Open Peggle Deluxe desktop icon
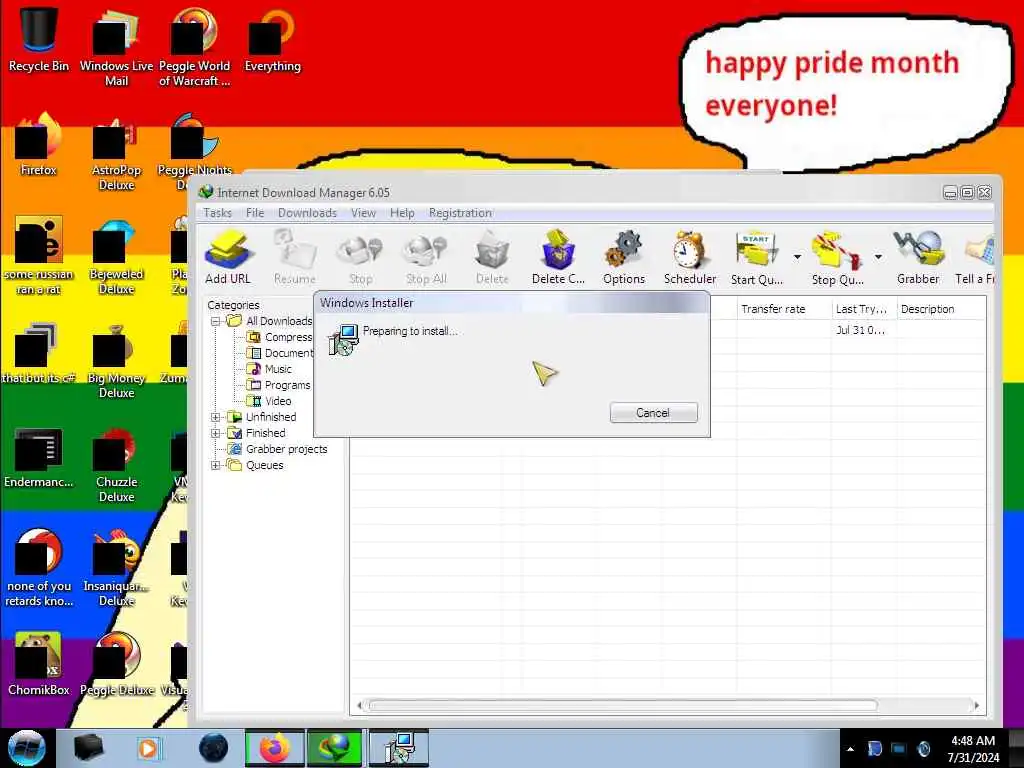The width and height of the screenshot is (1024, 768). click(116, 664)
